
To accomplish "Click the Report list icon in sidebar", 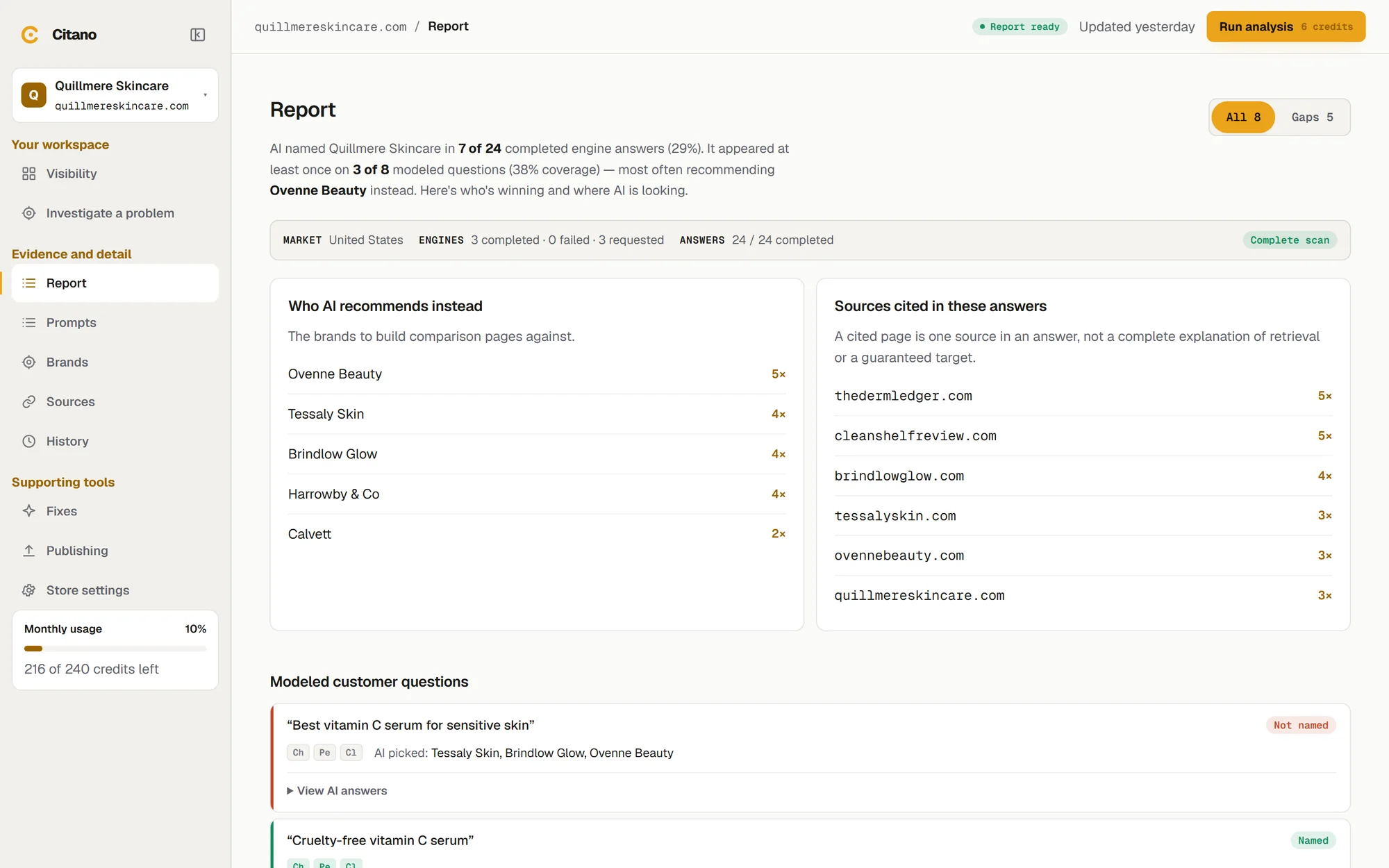I will coord(28,283).
